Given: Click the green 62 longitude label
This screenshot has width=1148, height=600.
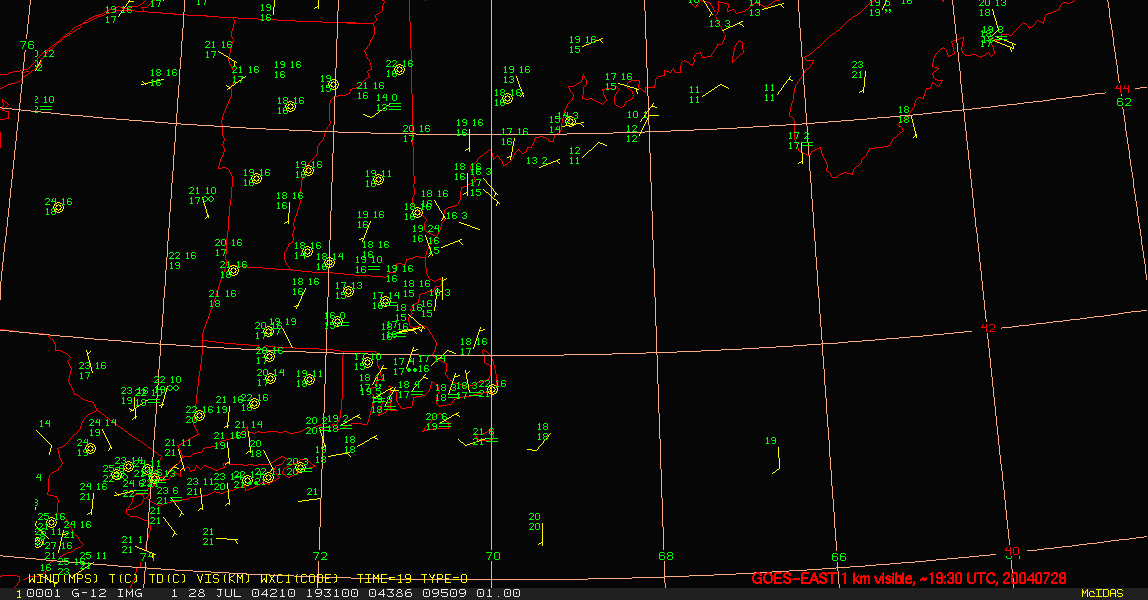Looking at the screenshot, I should coord(1124,102).
